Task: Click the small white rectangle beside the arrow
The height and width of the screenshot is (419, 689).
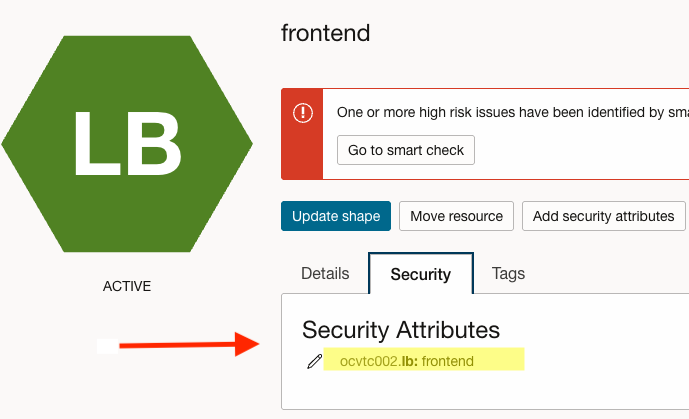Action: tap(107, 347)
